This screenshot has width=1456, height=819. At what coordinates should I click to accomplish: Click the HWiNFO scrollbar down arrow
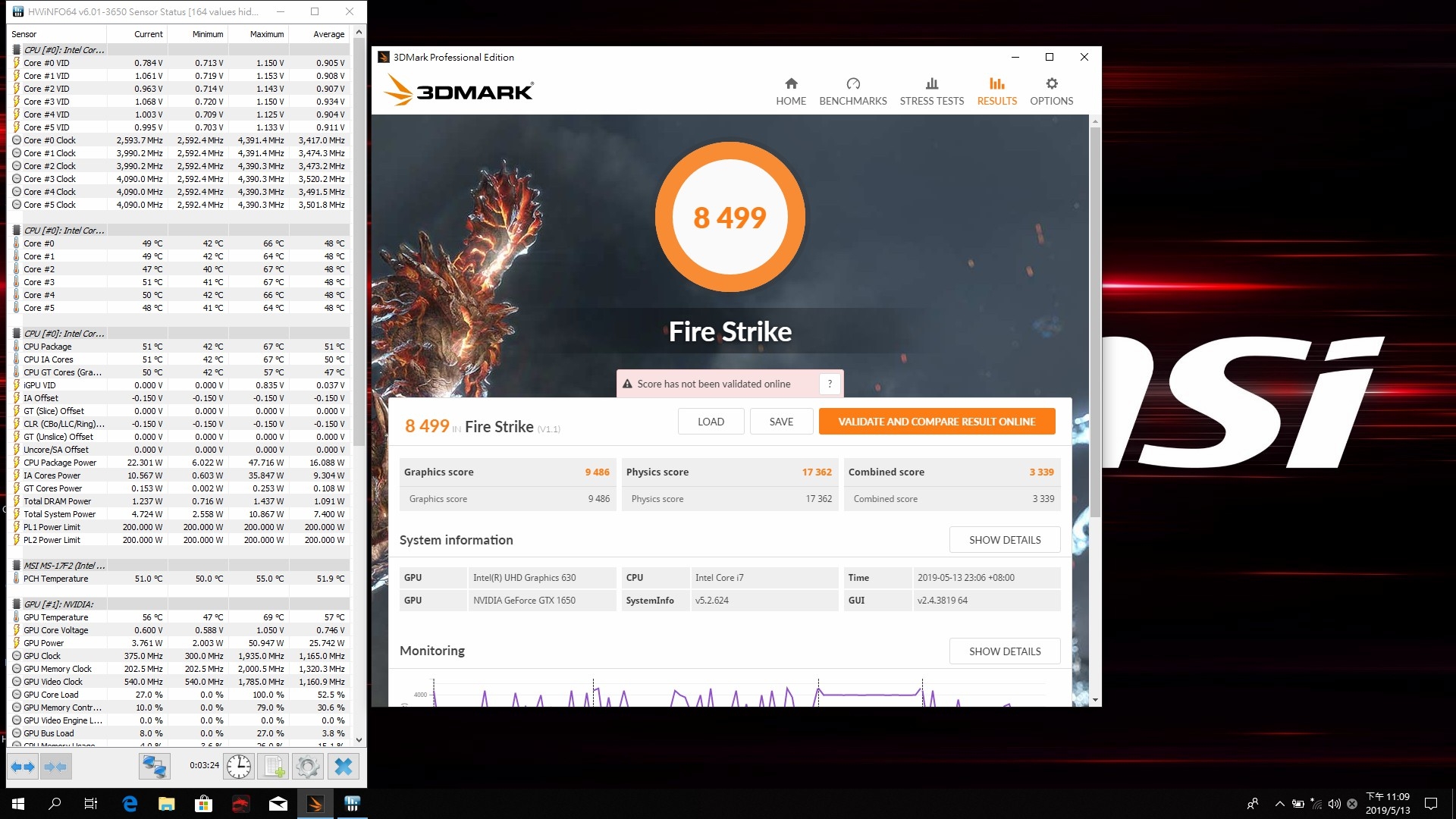click(359, 740)
